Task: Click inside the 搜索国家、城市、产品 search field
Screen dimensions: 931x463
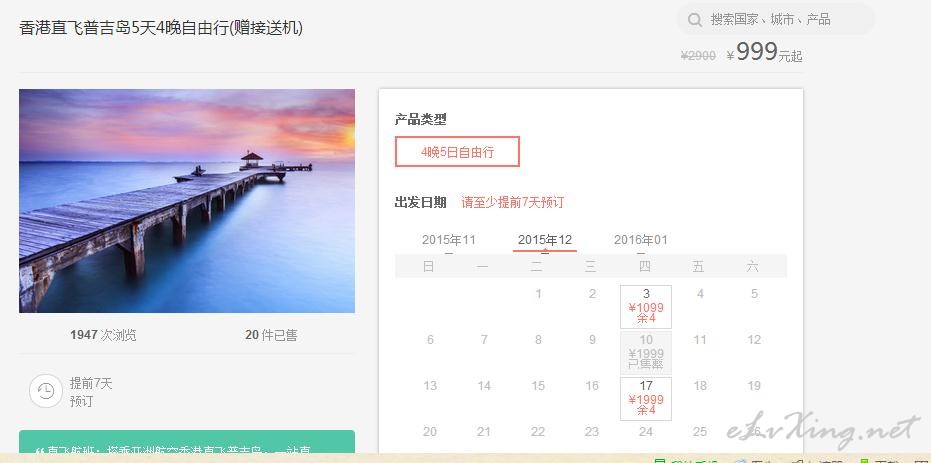Action: pyautogui.click(x=775, y=20)
